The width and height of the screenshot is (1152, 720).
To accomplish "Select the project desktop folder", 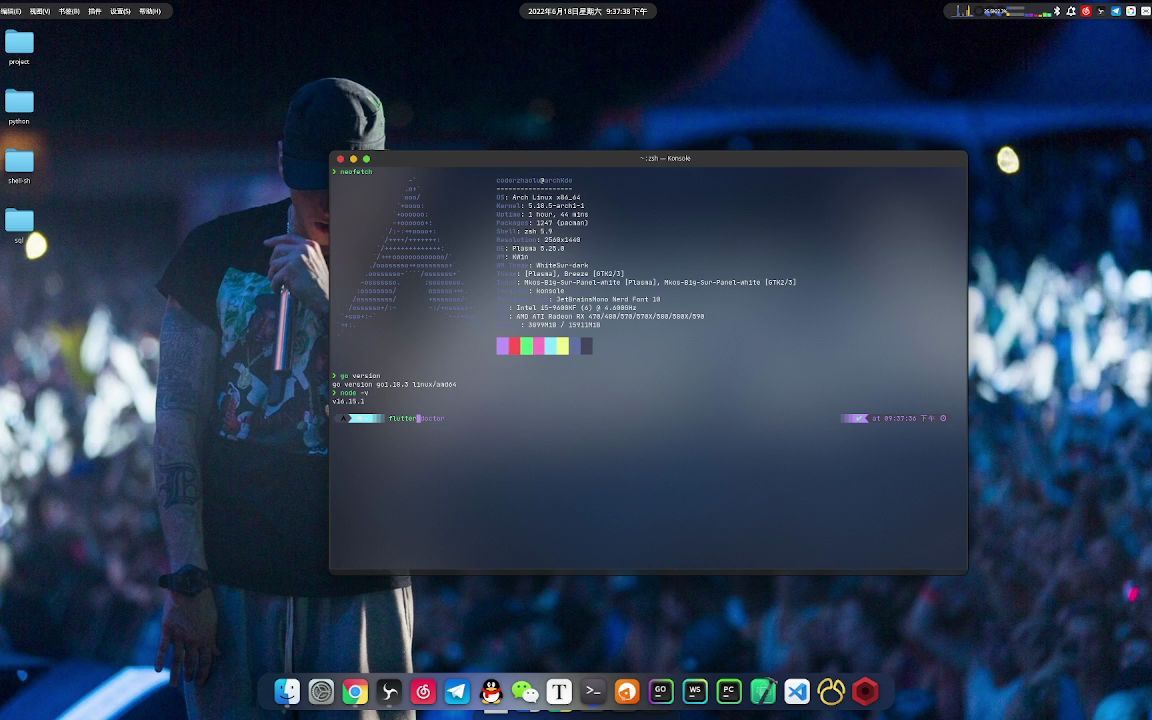I will [x=19, y=48].
